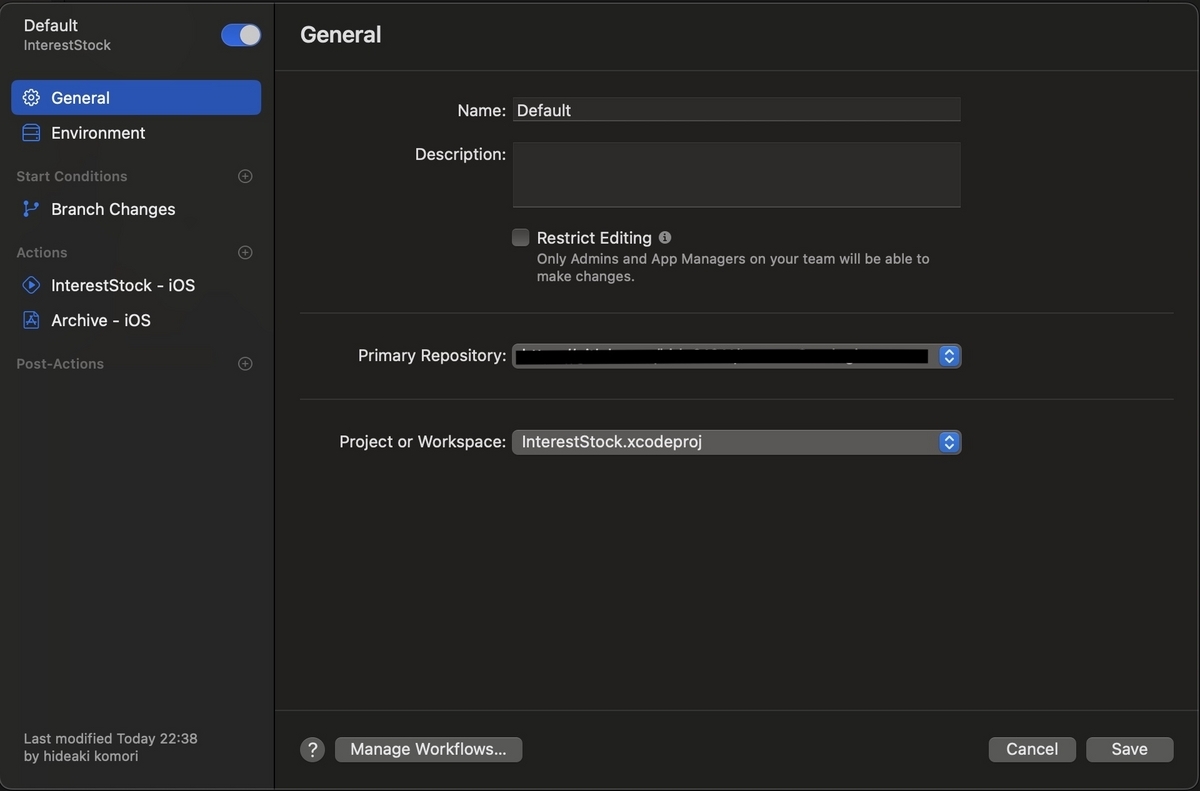The image size is (1200, 791).
Task: Cancel the workflow edits
Action: pyautogui.click(x=1032, y=749)
